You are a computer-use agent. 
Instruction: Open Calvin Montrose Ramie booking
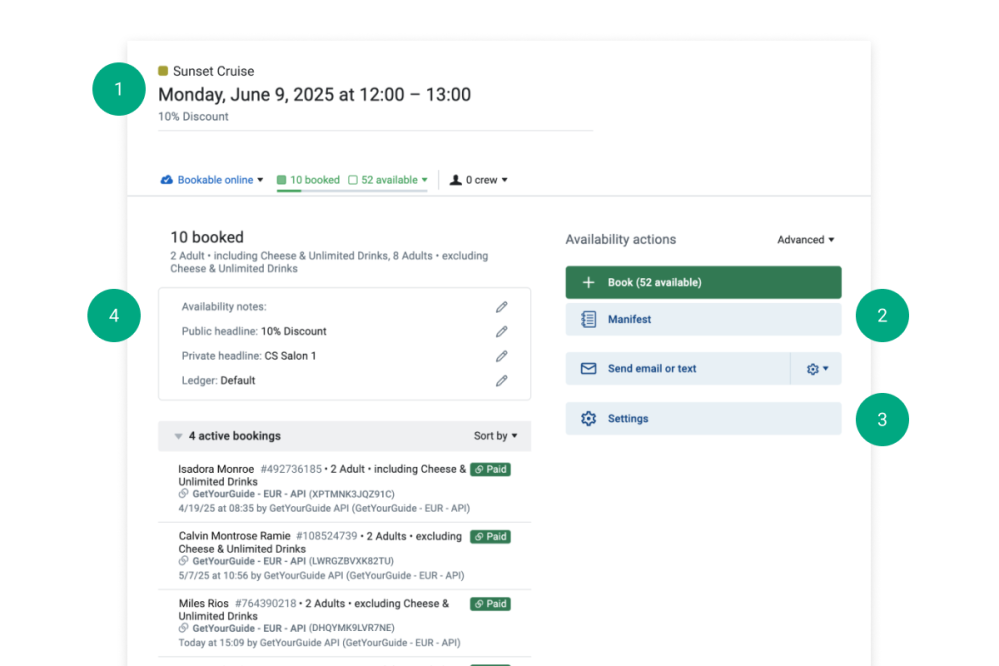[x=235, y=536]
